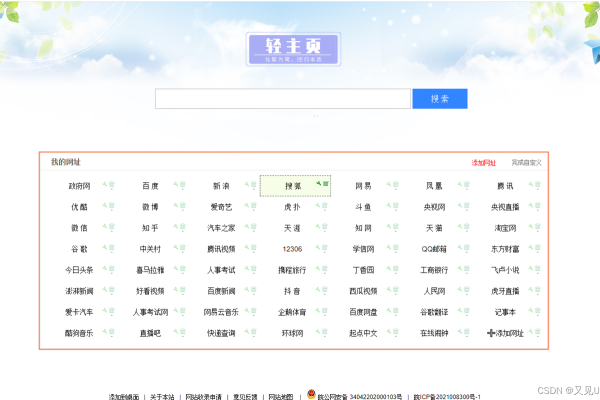The width and height of the screenshot is (600, 400).
Task: Open the 喜马拉雅 site link
Action: click(150, 270)
